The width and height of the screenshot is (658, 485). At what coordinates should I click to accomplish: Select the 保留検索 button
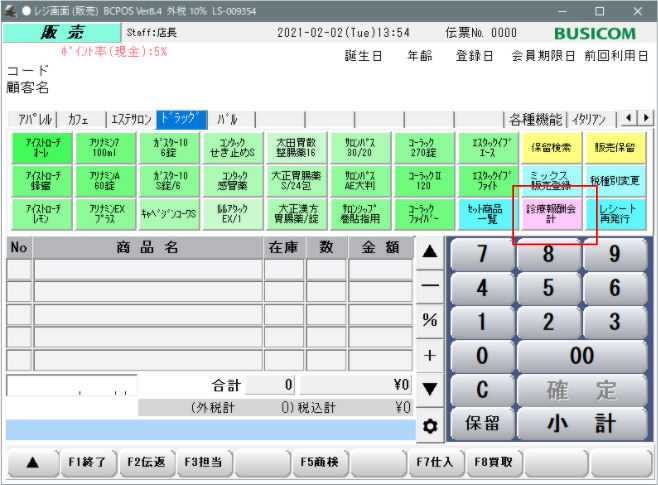click(x=551, y=147)
